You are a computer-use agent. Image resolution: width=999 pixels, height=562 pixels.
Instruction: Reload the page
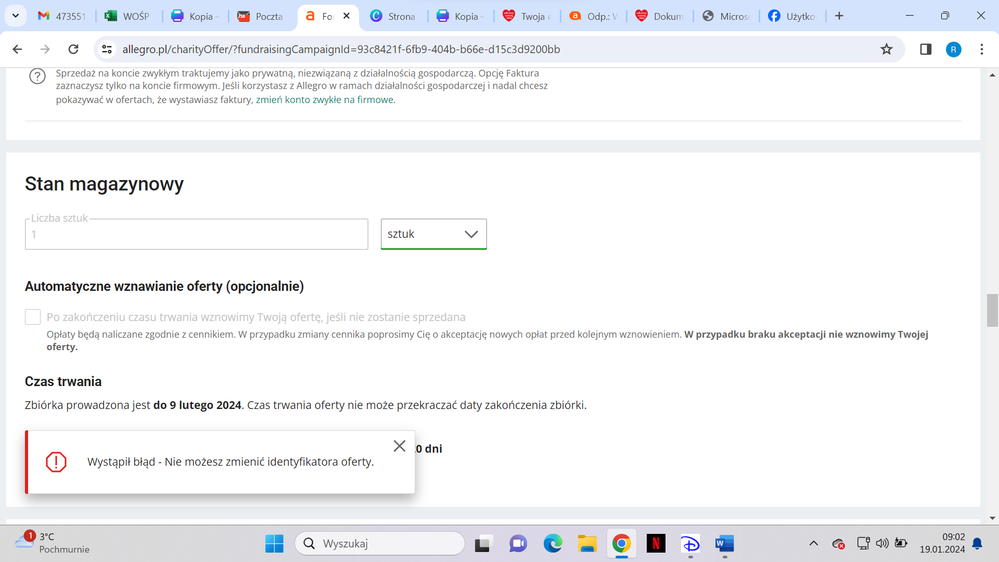click(x=73, y=49)
